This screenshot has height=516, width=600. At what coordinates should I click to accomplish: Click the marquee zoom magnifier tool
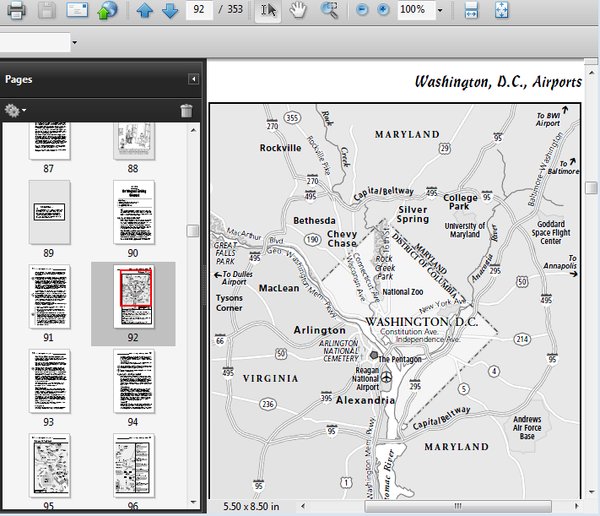click(329, 11)
